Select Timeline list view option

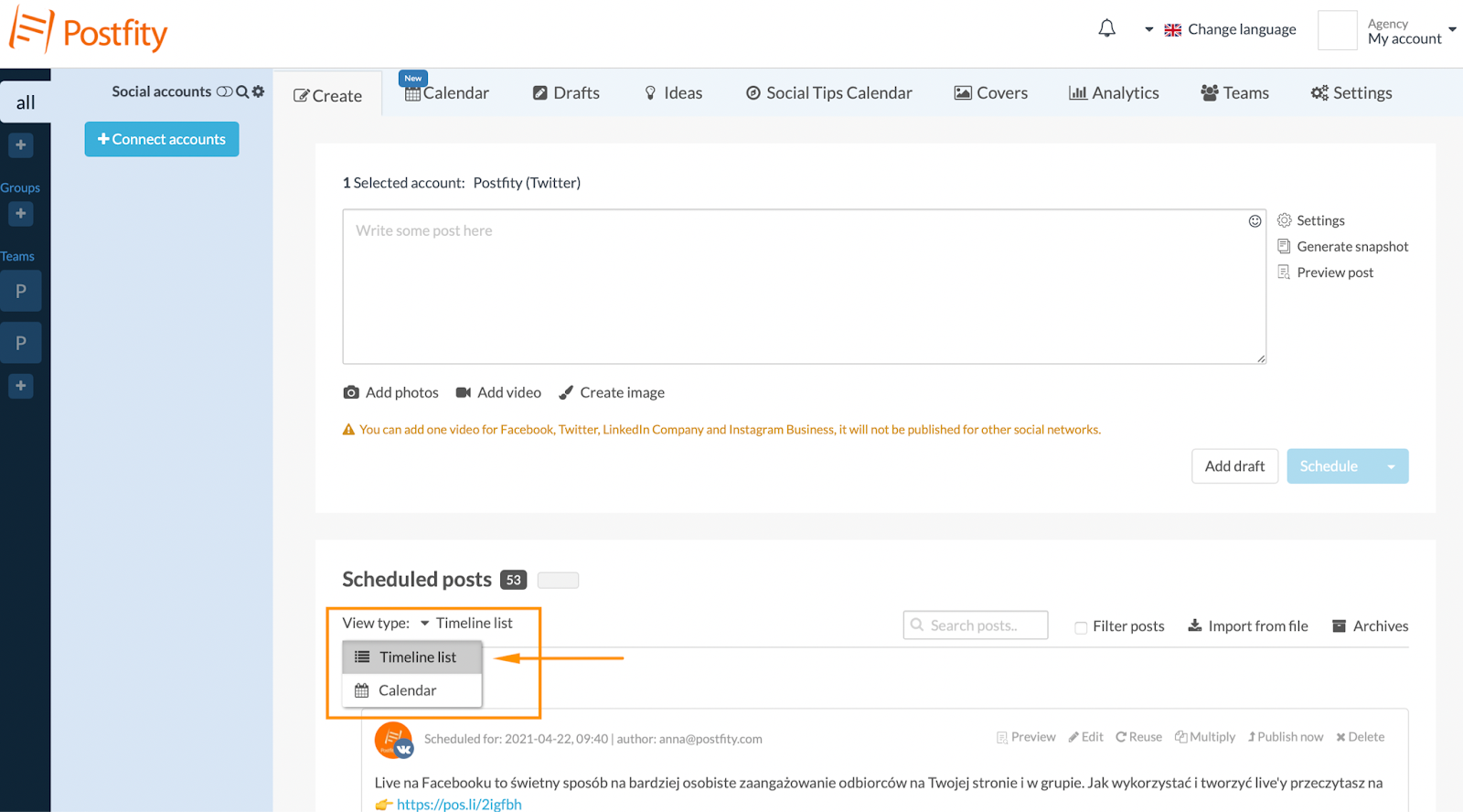pos(411,657)
